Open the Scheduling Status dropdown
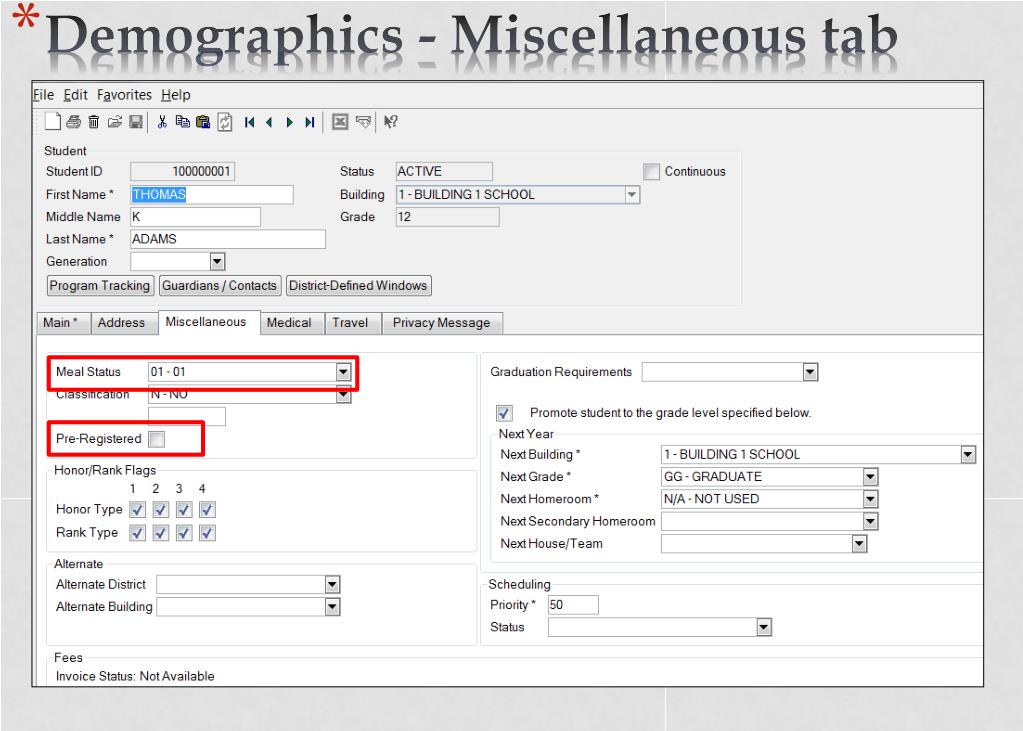This screenshot has height=731, width=1023. point(764,627)
